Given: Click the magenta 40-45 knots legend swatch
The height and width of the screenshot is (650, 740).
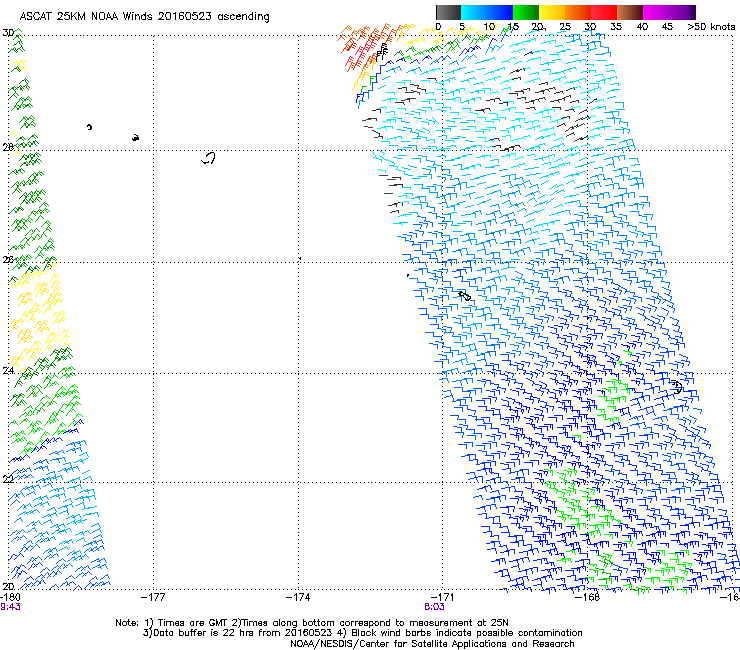Looking at the screenshot, I should pos(656,12).
